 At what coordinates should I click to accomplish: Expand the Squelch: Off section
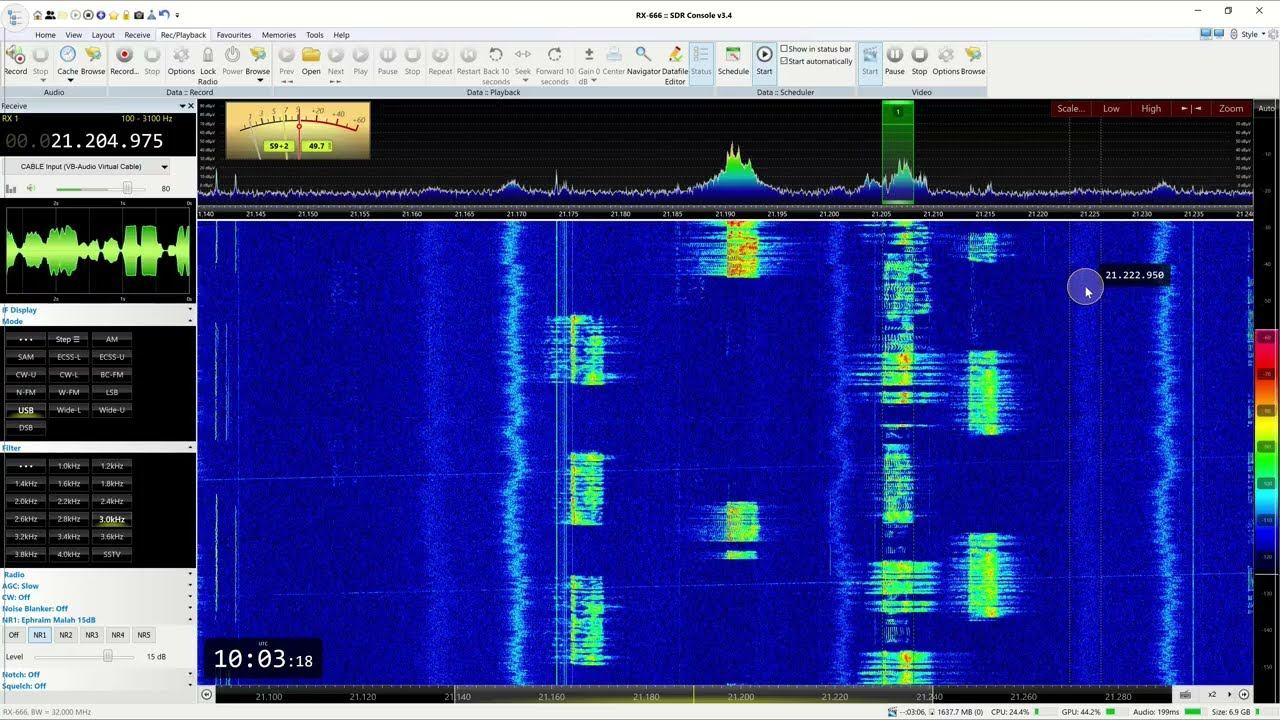coord(98,686)
